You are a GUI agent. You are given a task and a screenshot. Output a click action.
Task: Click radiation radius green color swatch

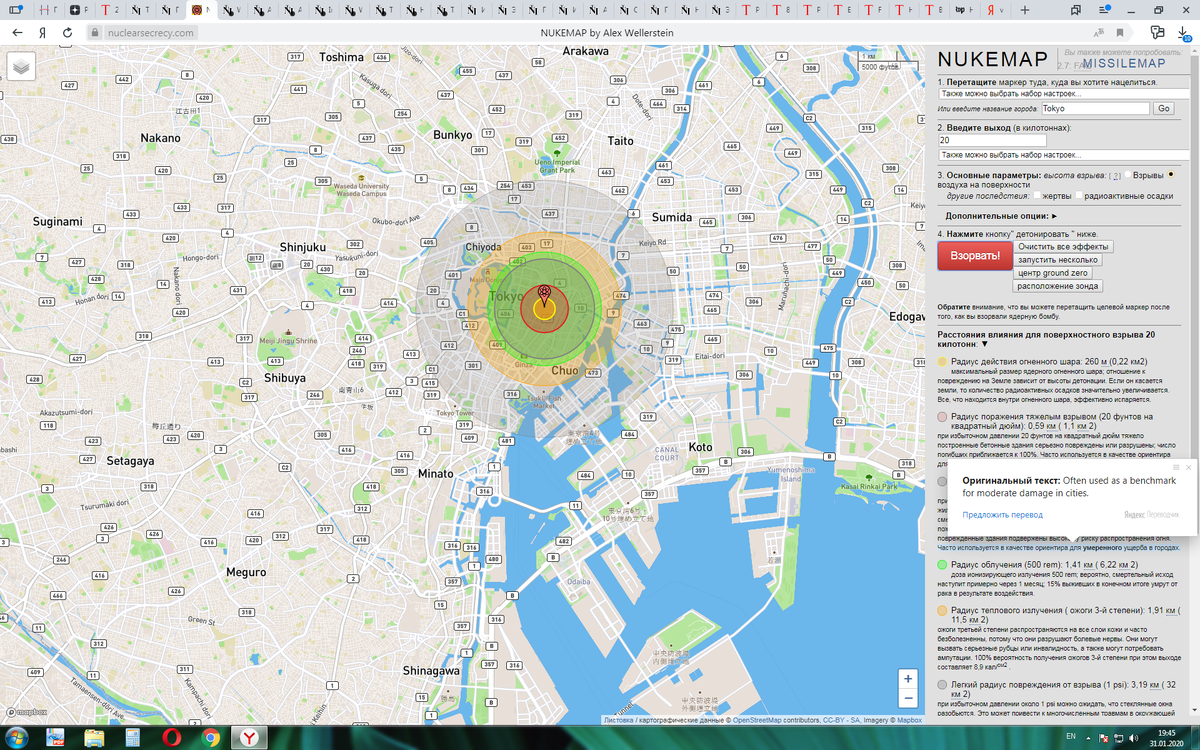pos(943,565)
